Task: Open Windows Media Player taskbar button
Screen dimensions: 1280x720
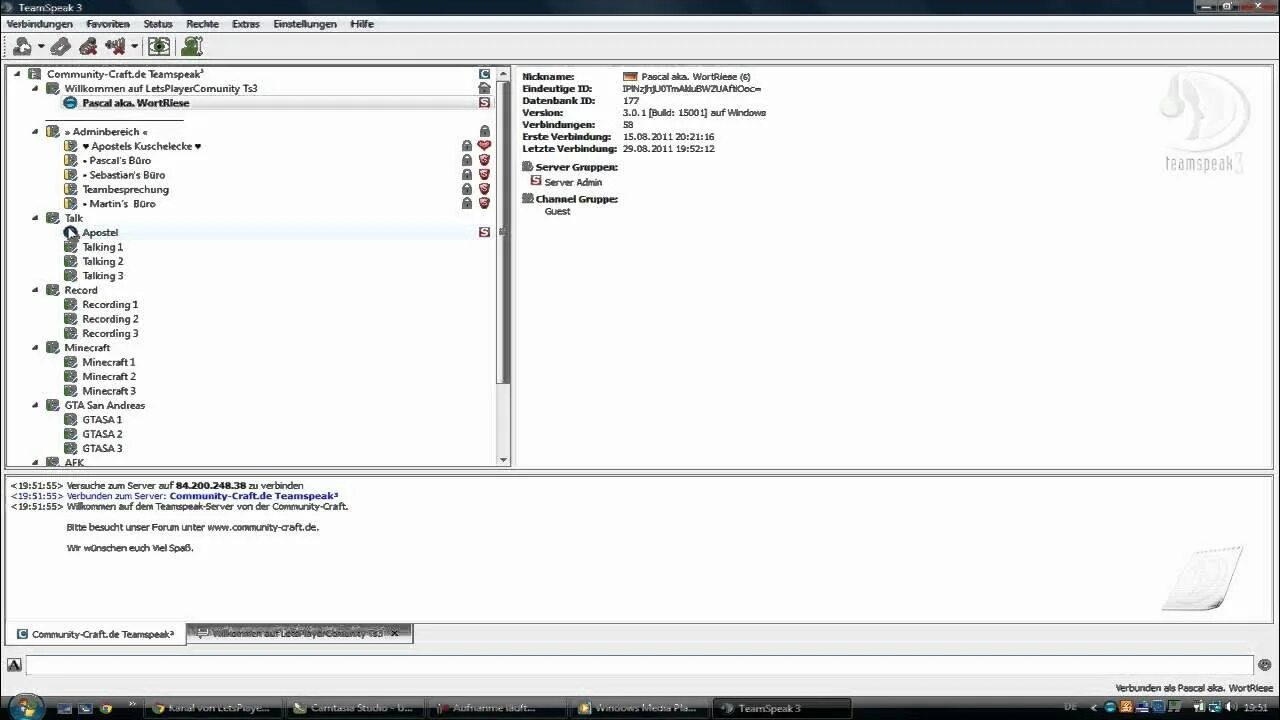Action: coord(638,708)
